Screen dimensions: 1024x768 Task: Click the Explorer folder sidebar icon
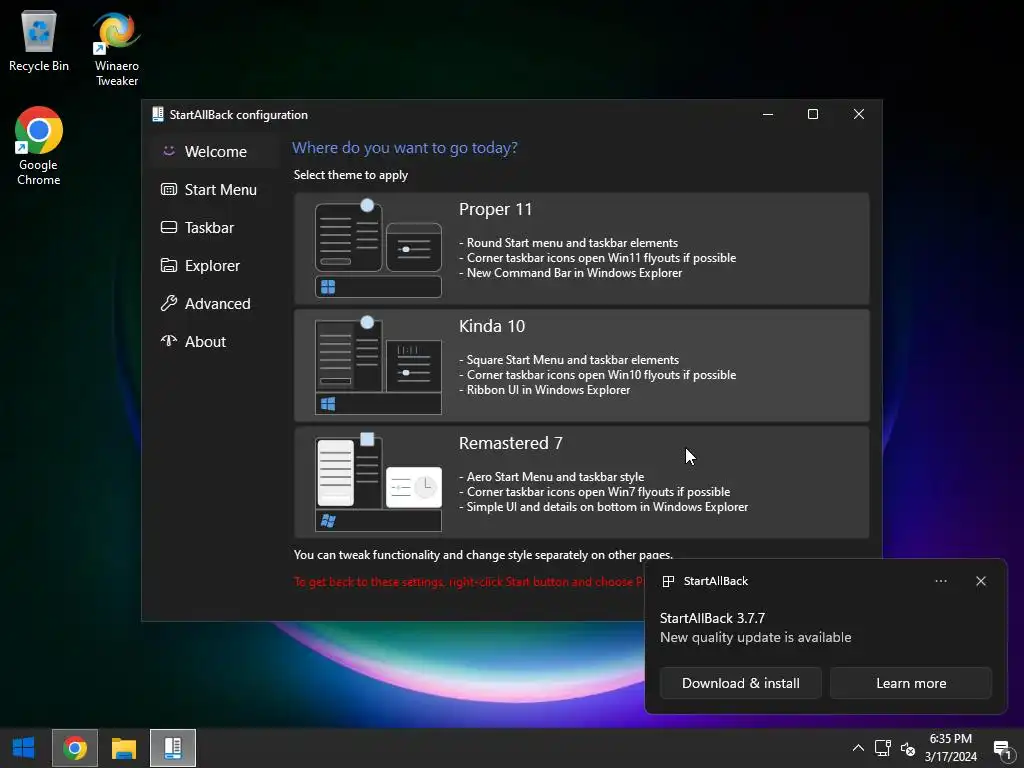[168, 265]
